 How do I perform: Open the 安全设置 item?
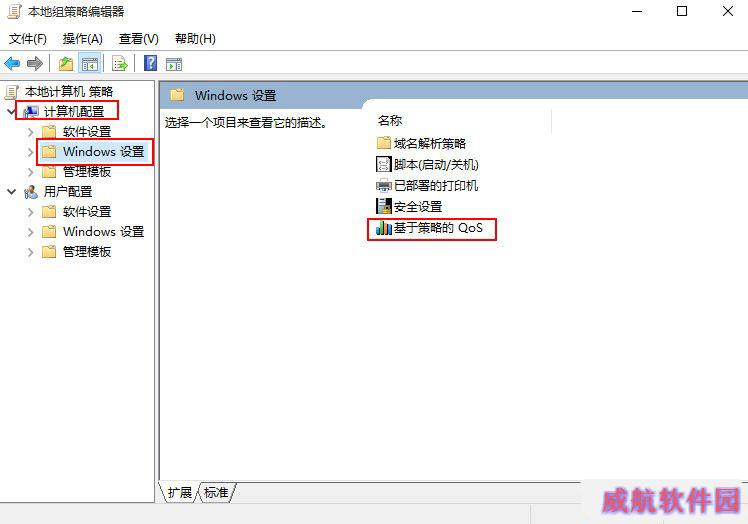coord(409,207)
